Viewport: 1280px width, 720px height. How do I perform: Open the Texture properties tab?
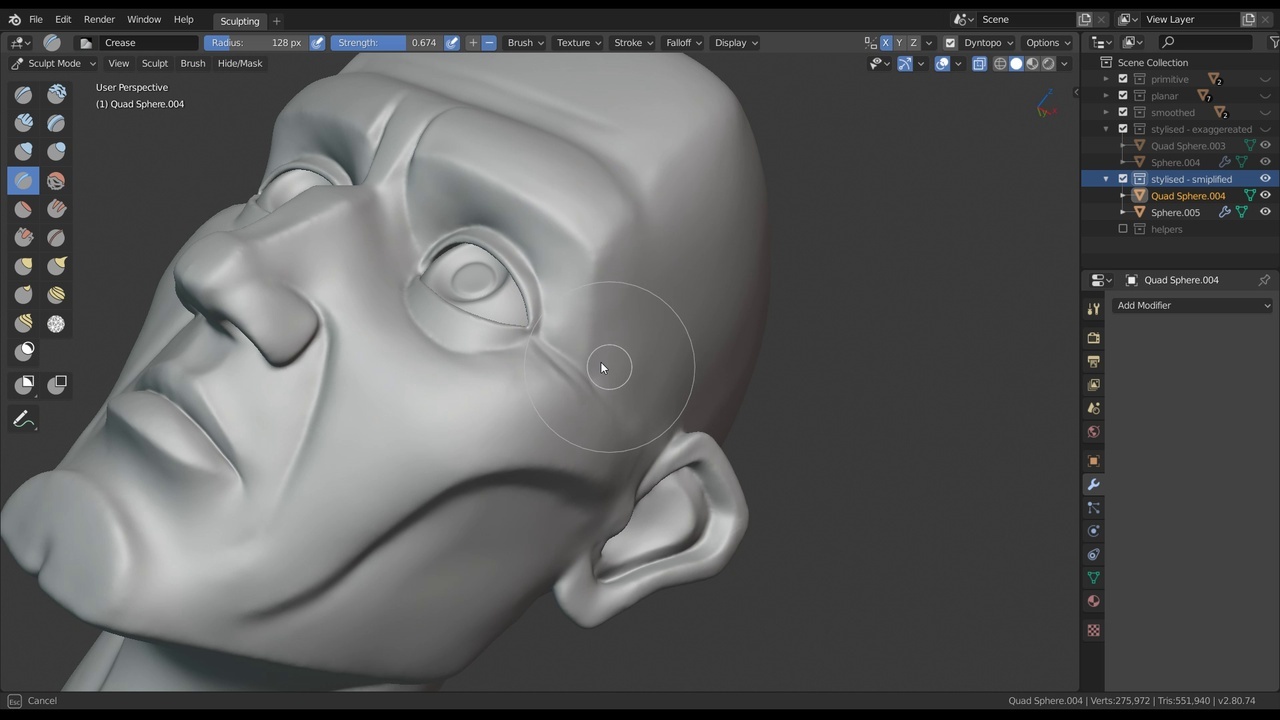tap(1093, 630)
